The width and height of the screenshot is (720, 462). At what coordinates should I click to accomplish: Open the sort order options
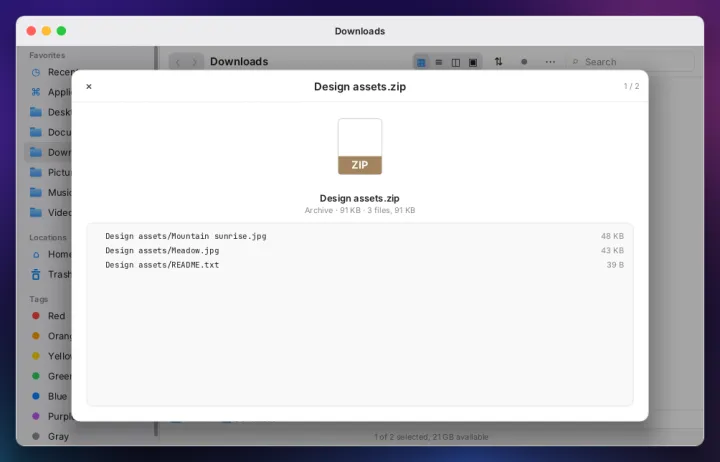pos(498,62)
